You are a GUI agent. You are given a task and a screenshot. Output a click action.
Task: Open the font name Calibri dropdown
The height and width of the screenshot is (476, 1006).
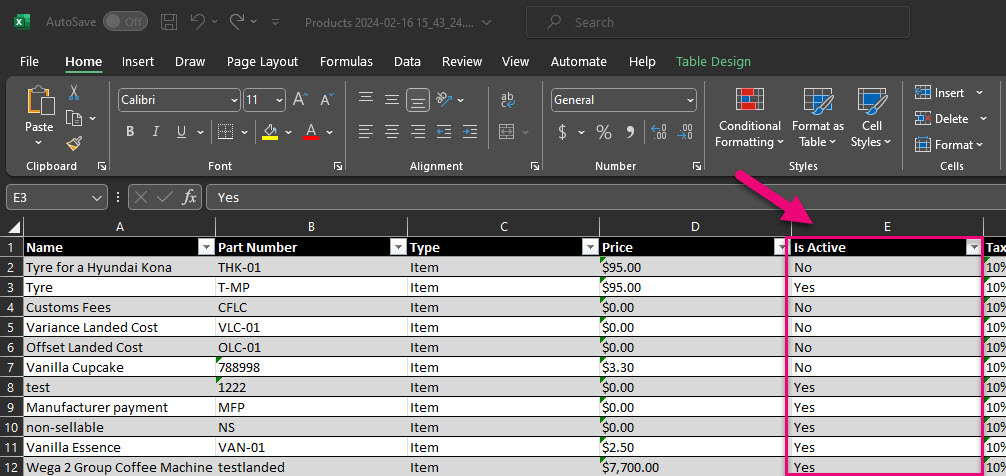[x=234, y=100]
